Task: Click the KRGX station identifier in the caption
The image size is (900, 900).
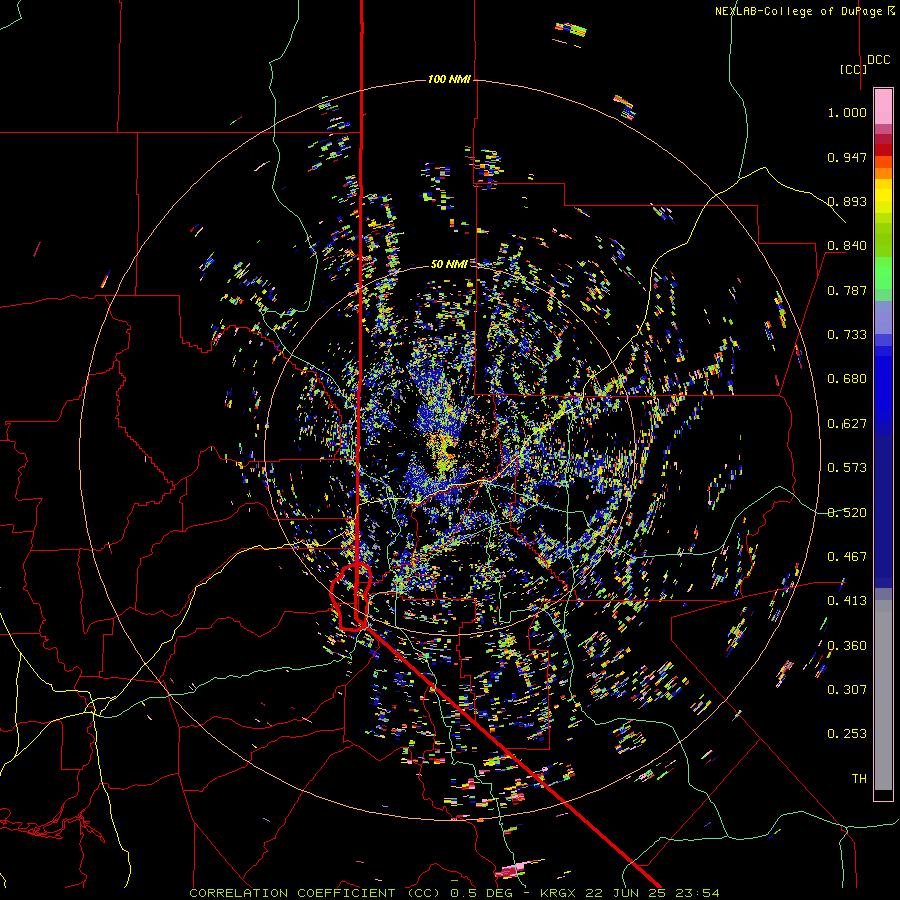Action: (x=558, y=893)
